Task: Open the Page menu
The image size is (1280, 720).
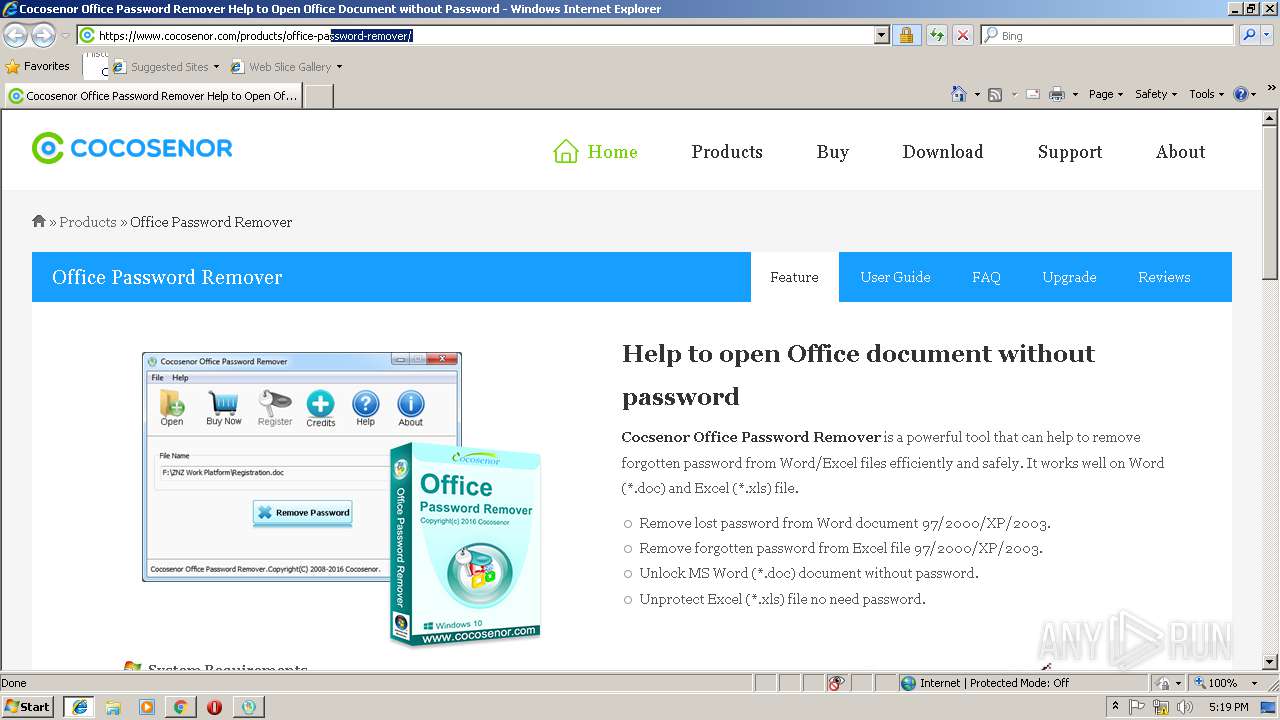Action: [1105, 94]
